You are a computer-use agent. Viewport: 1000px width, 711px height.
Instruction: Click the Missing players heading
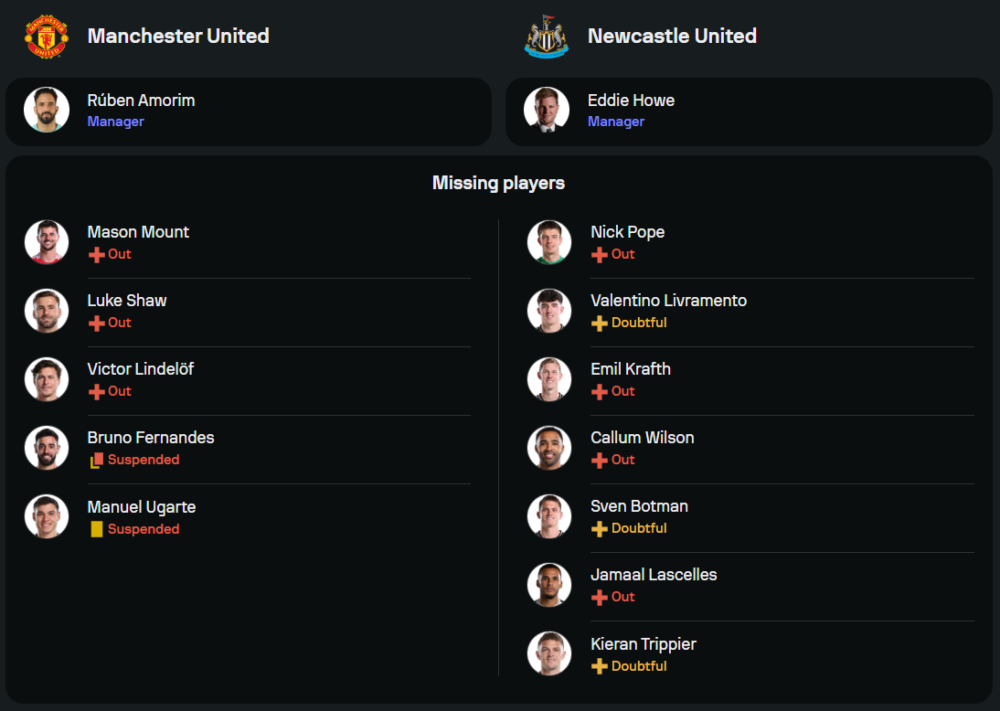pos(498,183)
